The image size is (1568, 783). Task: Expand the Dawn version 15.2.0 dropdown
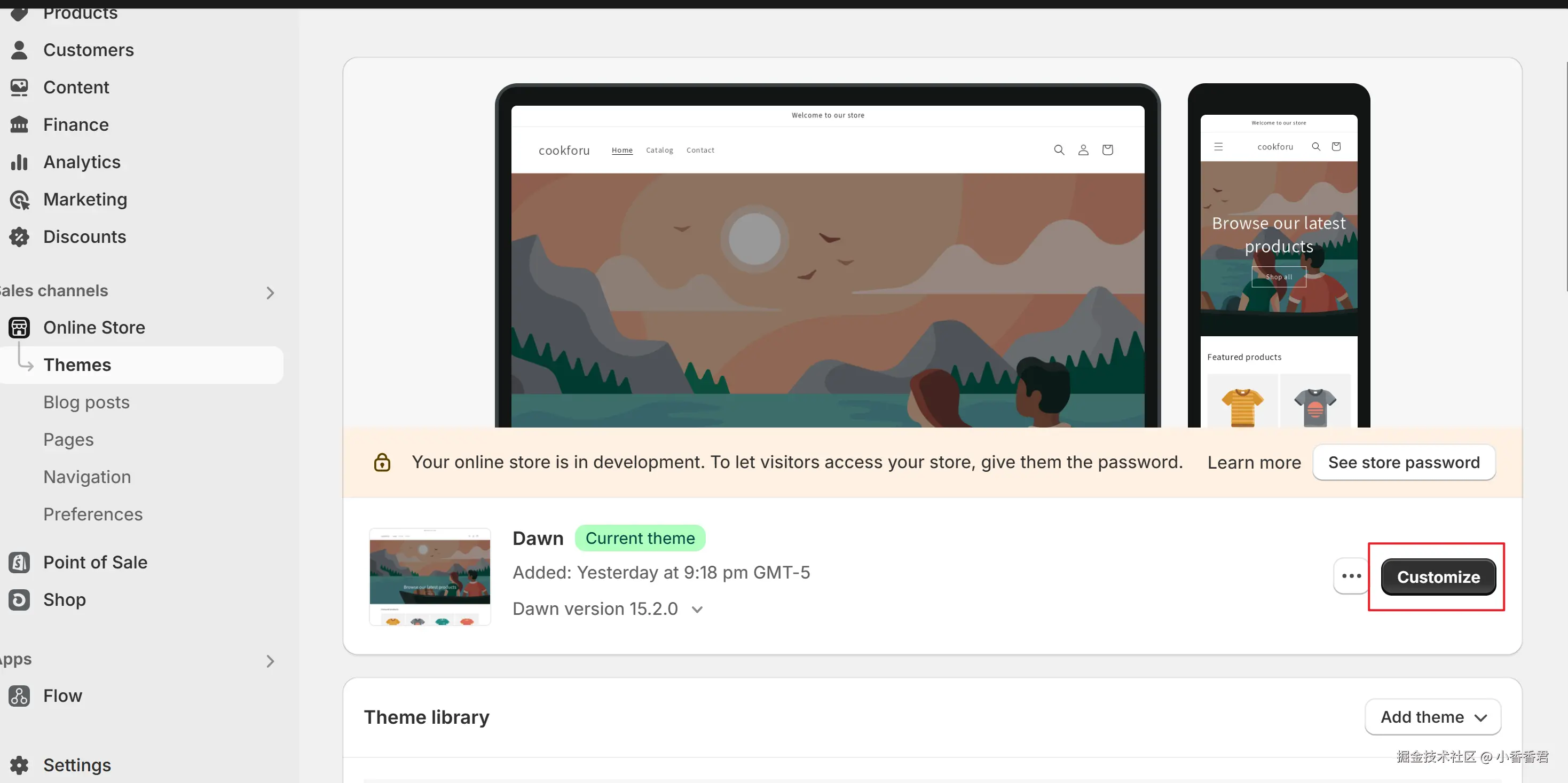(698, 609)
